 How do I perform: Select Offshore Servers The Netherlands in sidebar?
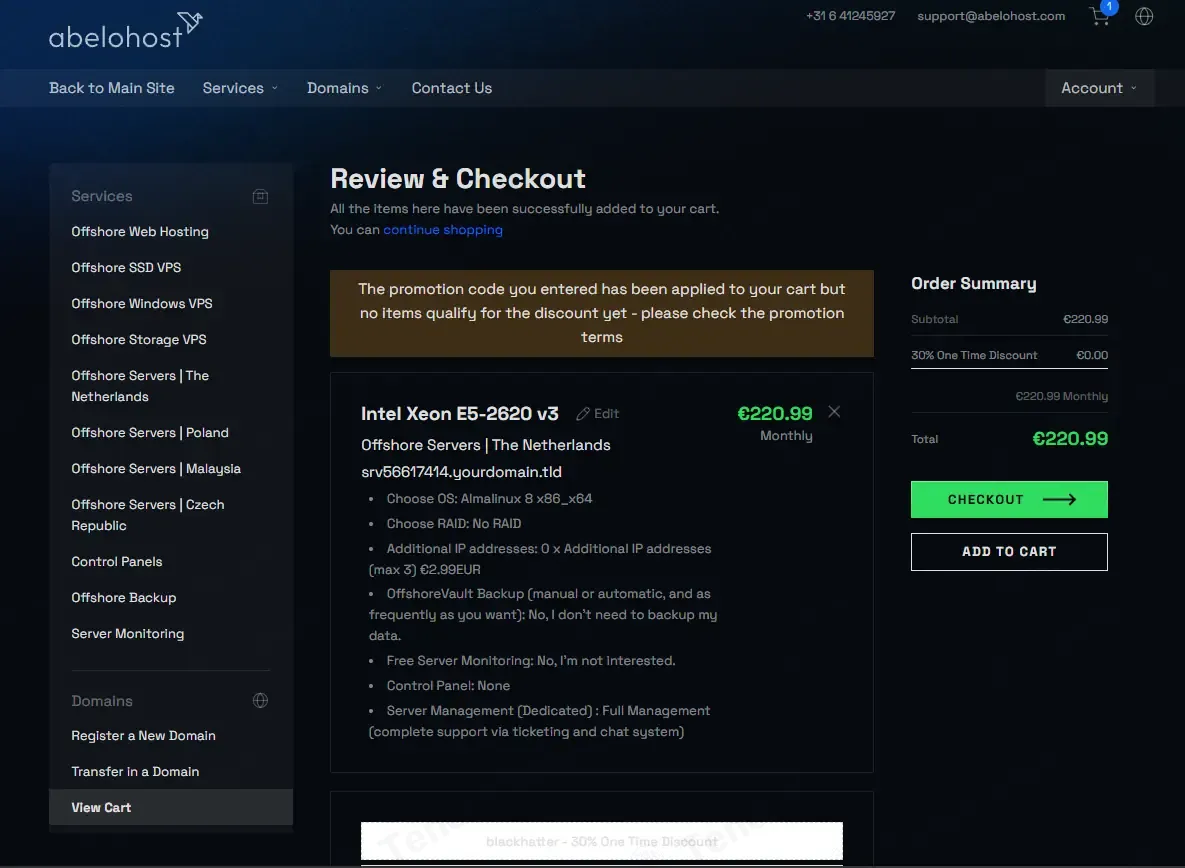pos(140,386)
